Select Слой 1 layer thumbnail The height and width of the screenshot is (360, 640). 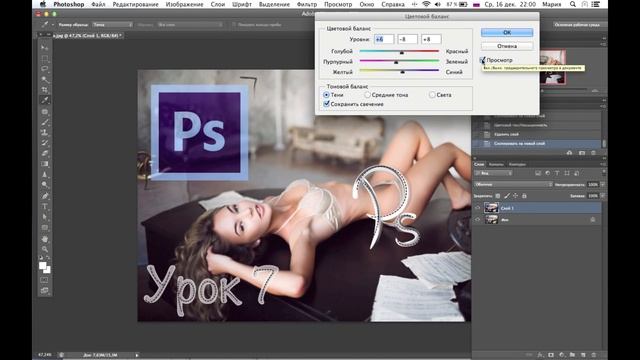[x=491, y=208]
